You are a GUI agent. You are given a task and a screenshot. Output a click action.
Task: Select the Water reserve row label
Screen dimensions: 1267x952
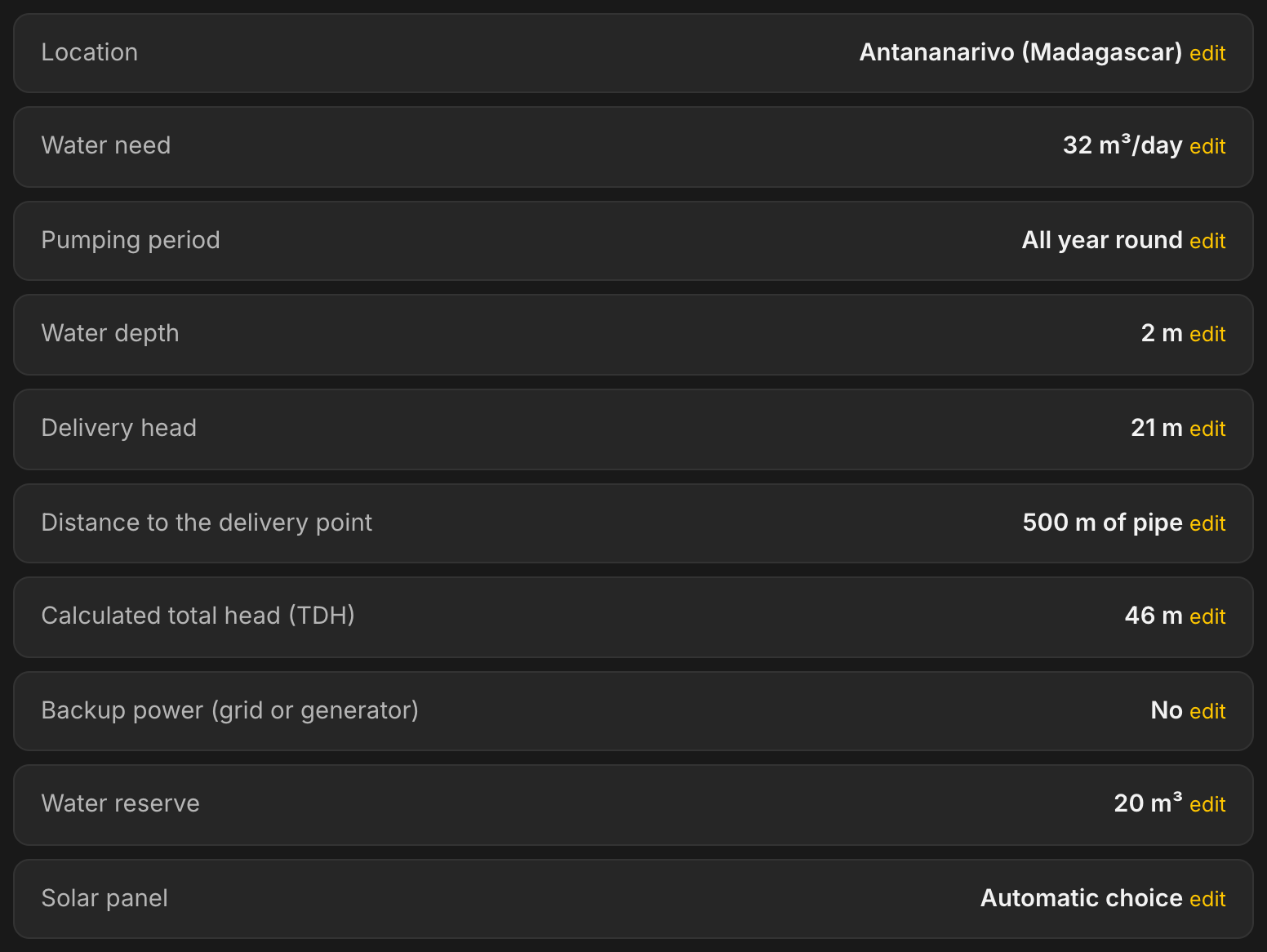point(121,803)
